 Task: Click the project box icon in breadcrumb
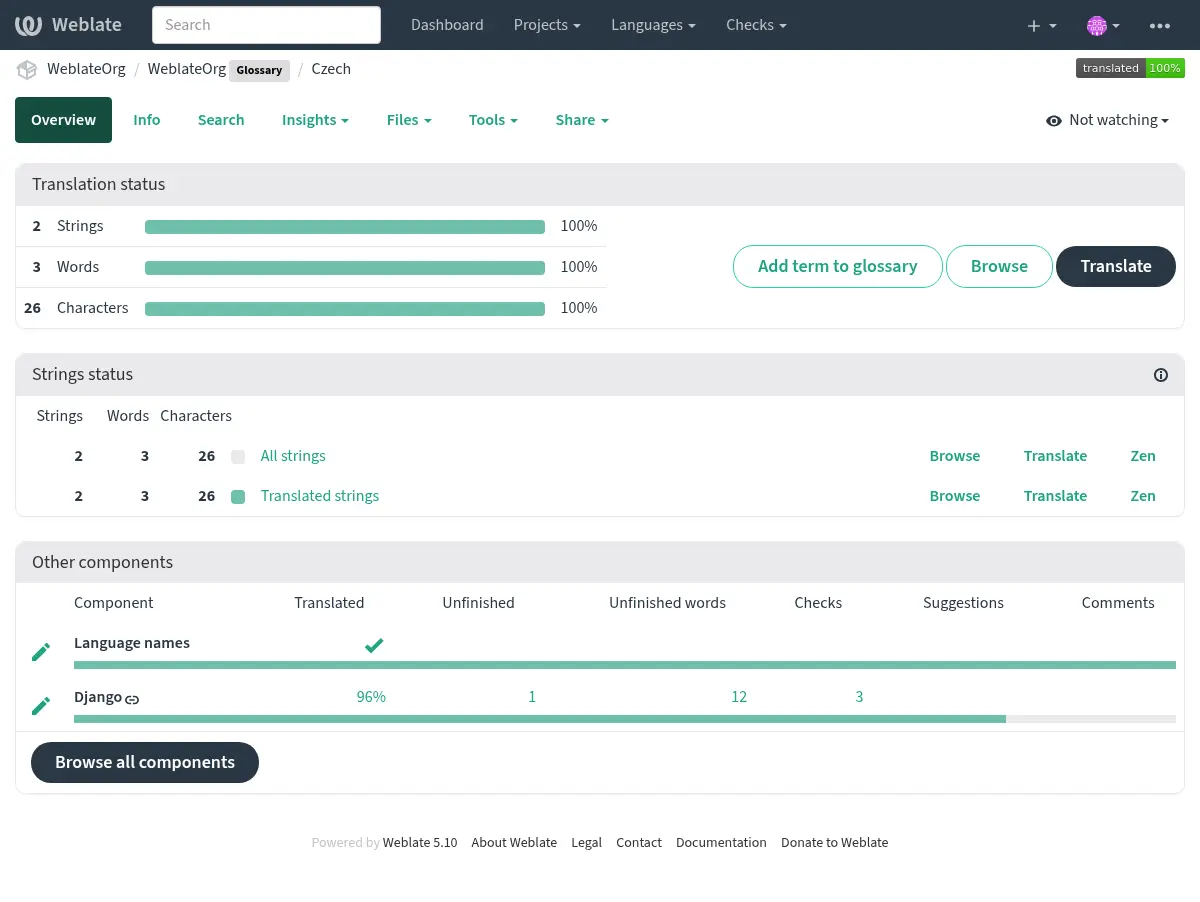click(26, 70)
